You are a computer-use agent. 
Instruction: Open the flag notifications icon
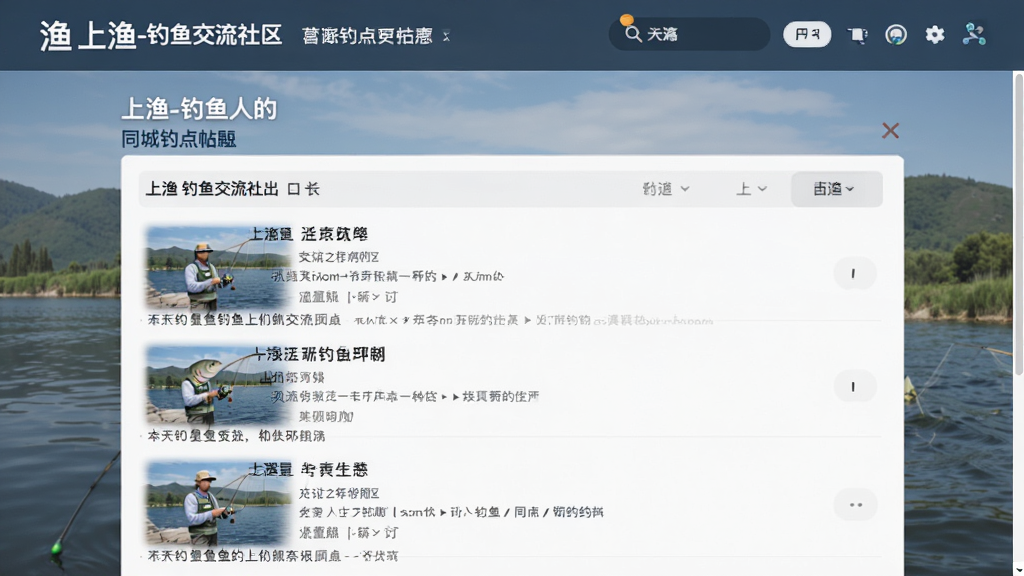(857, 35)
